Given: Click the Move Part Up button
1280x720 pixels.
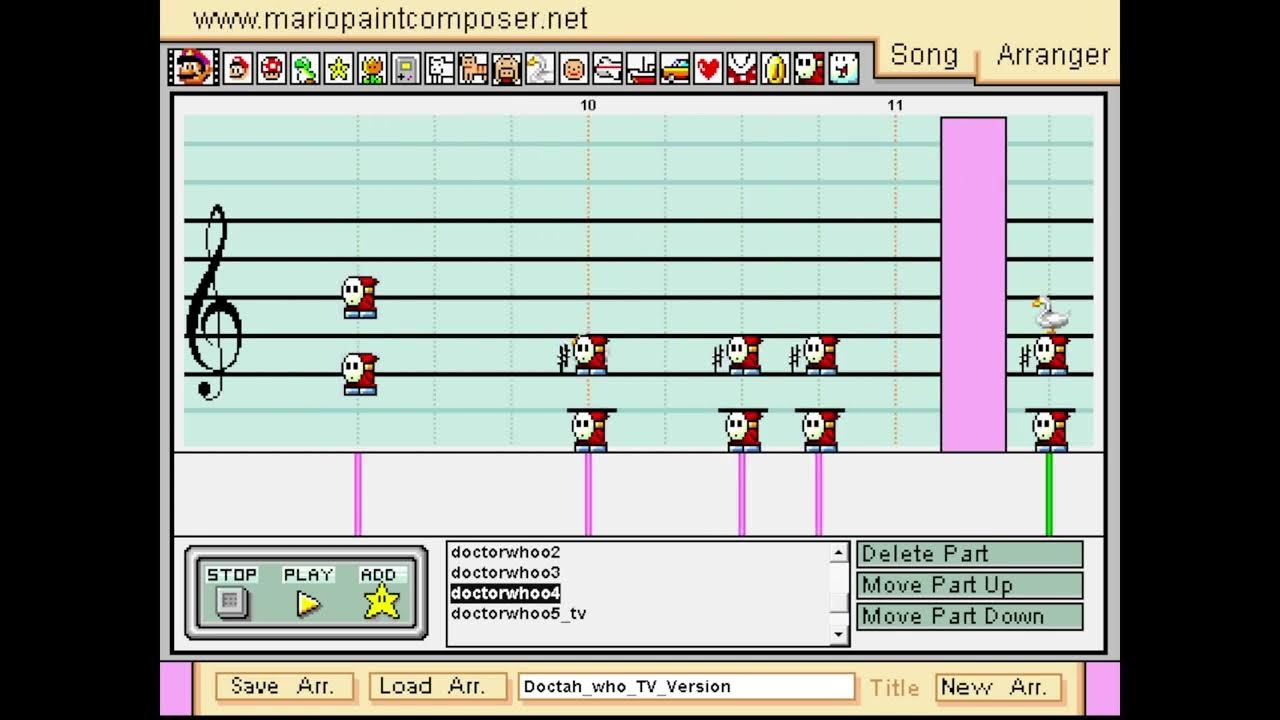Looking at the screenshot, I should point(969,585).
